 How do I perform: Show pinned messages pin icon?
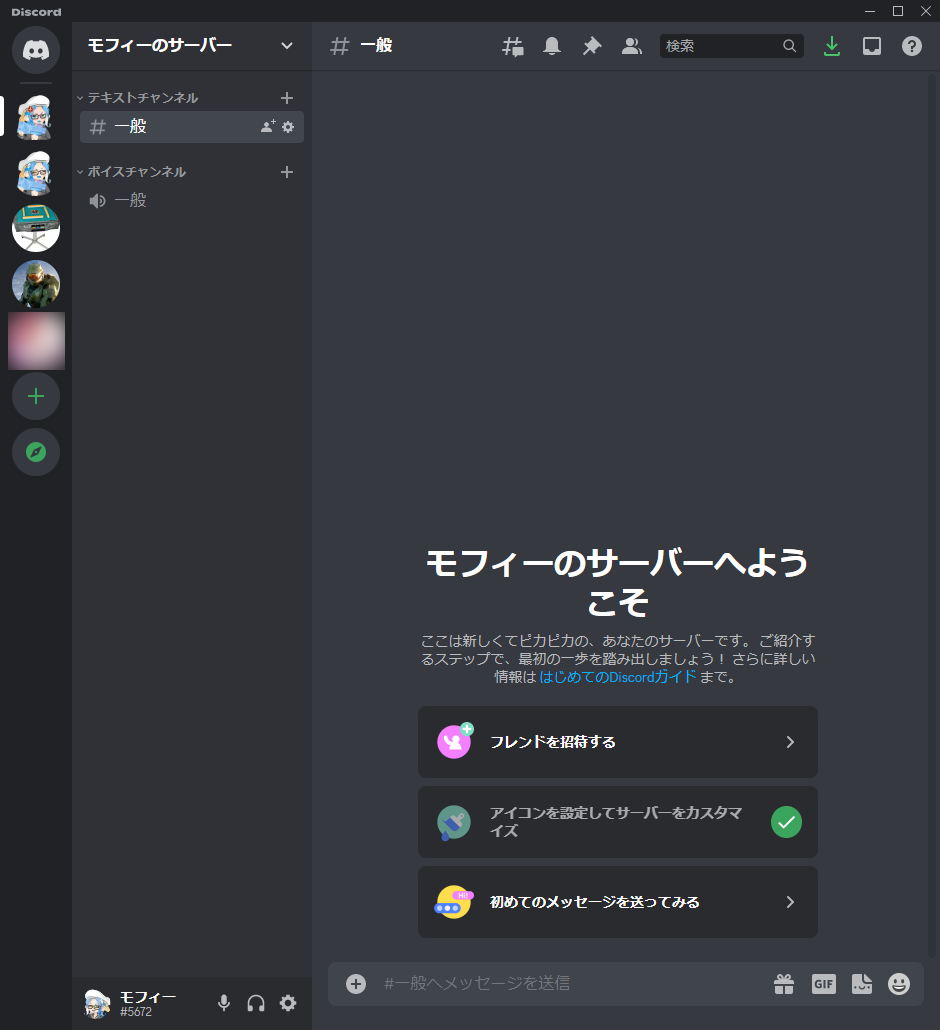592,46
